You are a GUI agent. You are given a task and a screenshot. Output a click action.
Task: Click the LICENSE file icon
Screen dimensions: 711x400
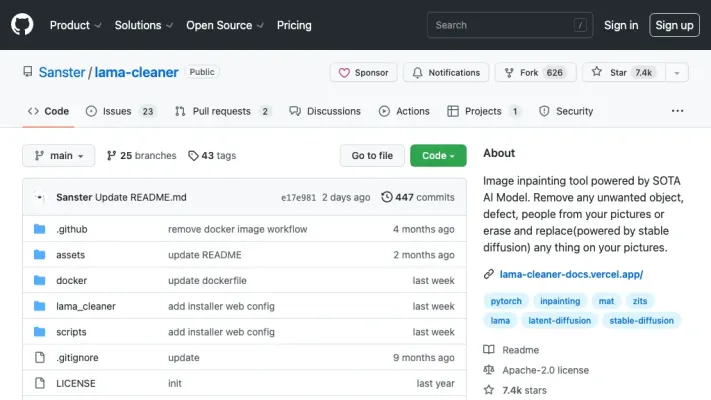click(x=40, y=383)
